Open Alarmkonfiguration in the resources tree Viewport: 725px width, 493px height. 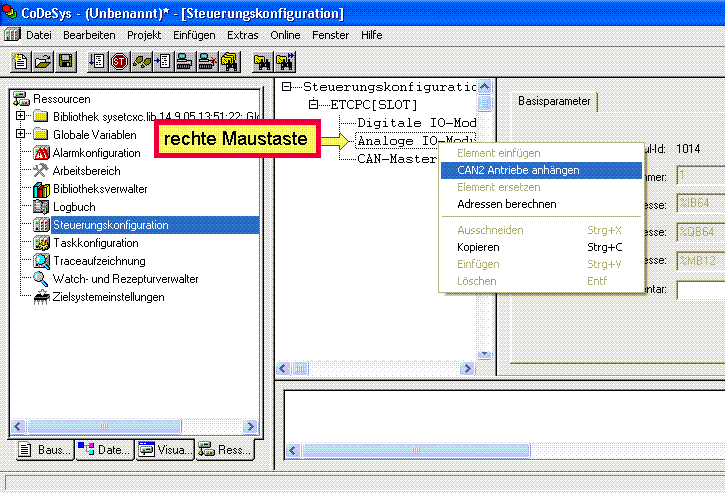click(x=96, y=153)
